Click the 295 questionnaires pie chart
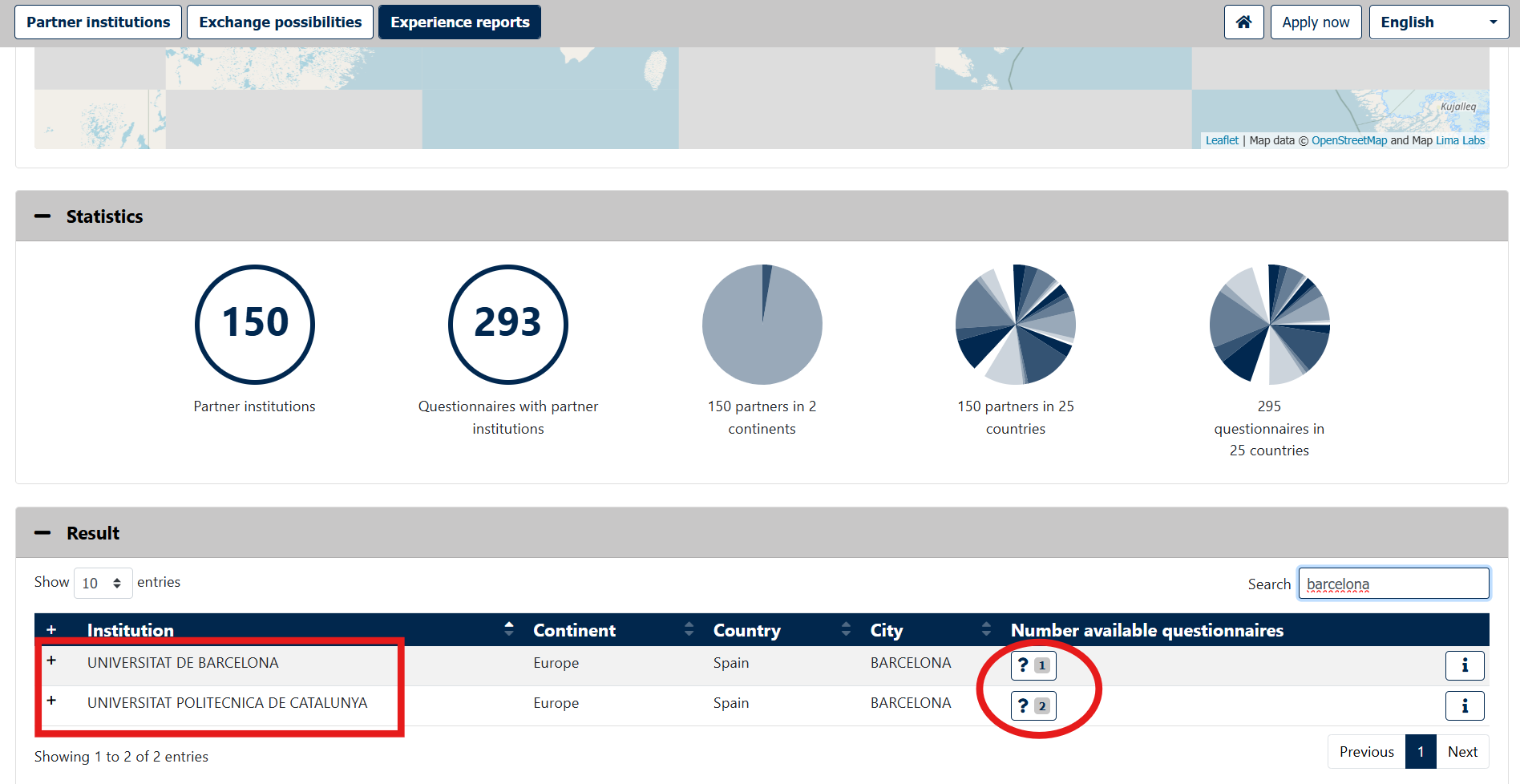The width and height of the screenshot is (1520, 784). click(x=1270, y=325)
